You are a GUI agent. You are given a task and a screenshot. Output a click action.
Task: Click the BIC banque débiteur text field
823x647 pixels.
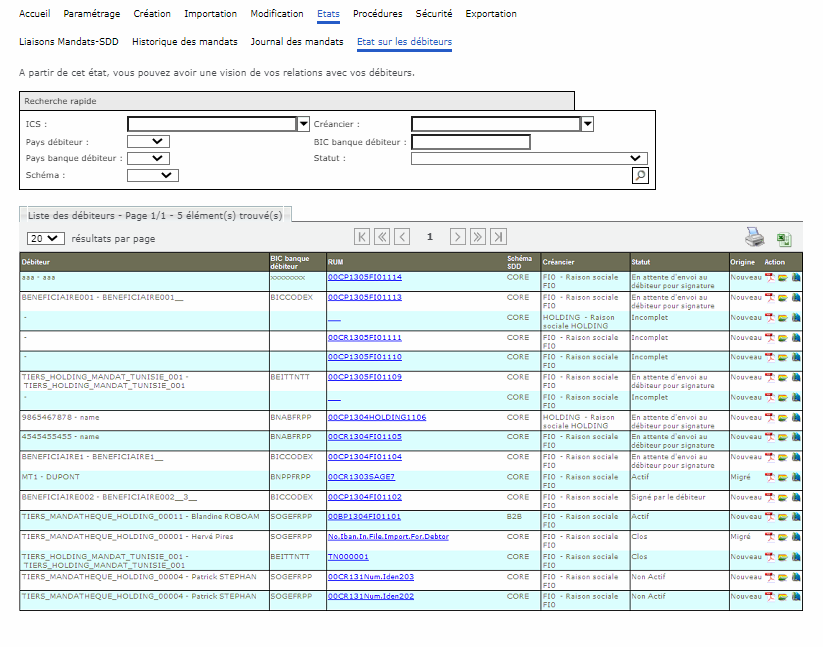470,142
